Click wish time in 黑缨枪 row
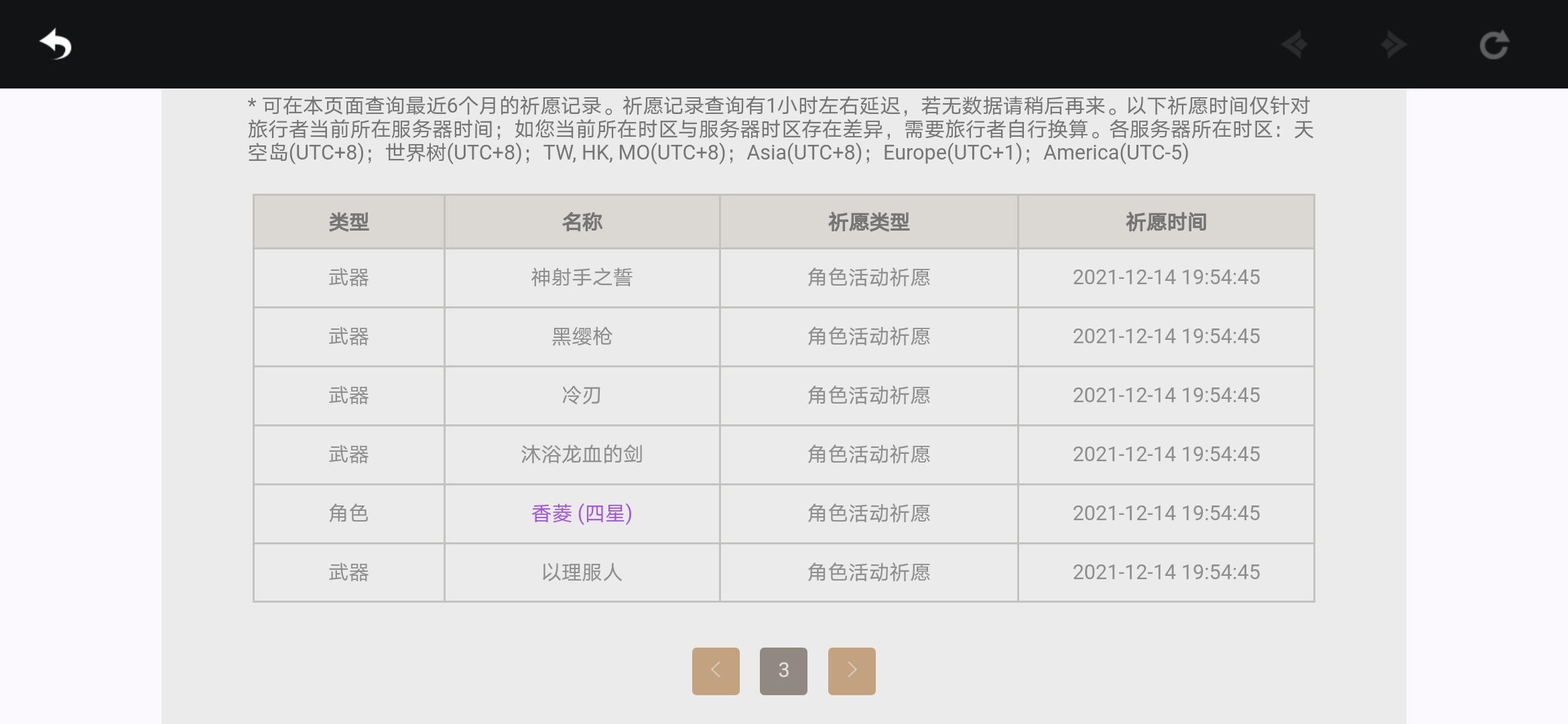 click(1166, 337)
